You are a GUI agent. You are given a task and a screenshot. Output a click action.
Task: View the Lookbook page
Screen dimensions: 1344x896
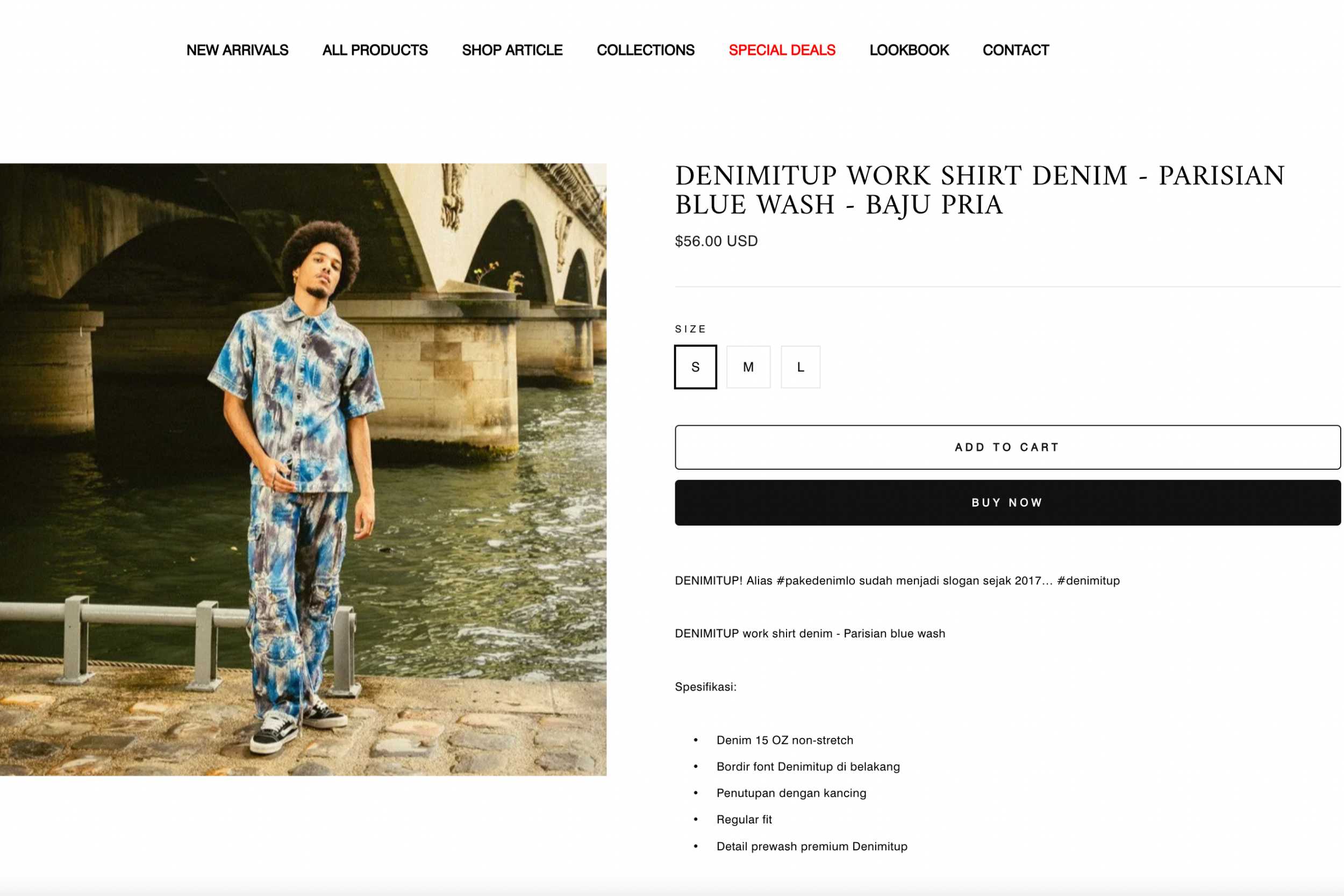(x=909, y=51)
